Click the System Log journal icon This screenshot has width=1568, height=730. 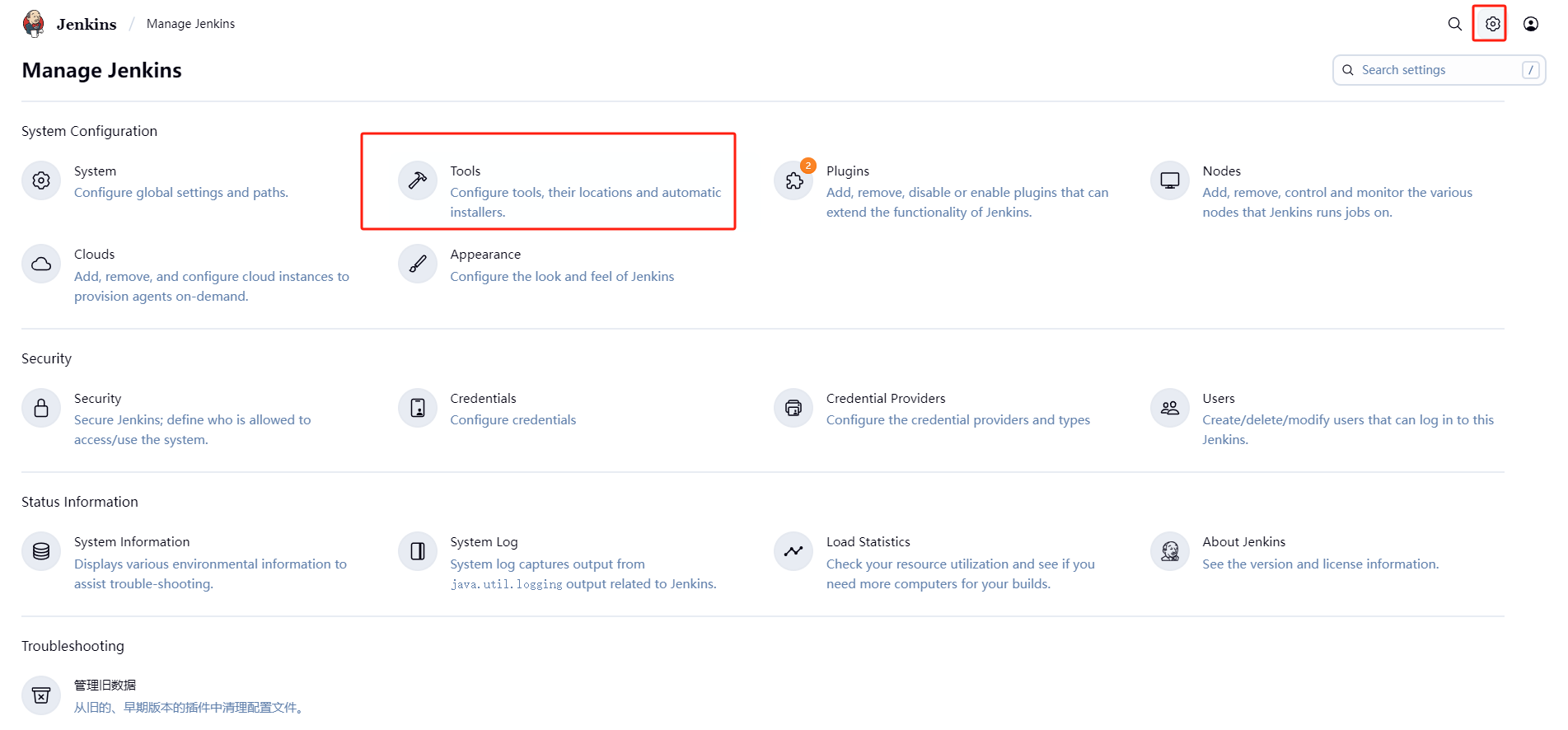coord(418,551)
